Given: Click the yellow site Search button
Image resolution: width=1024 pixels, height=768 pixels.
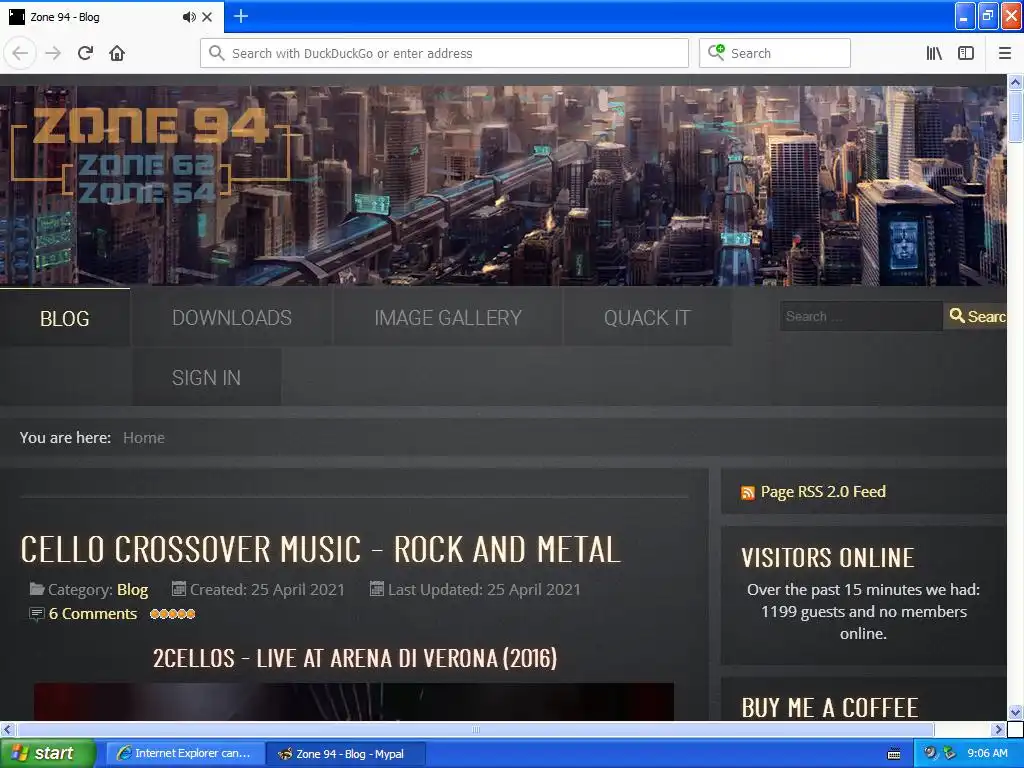Looking at the screenshot, I should pyautogui.click(x=976, y=316).
